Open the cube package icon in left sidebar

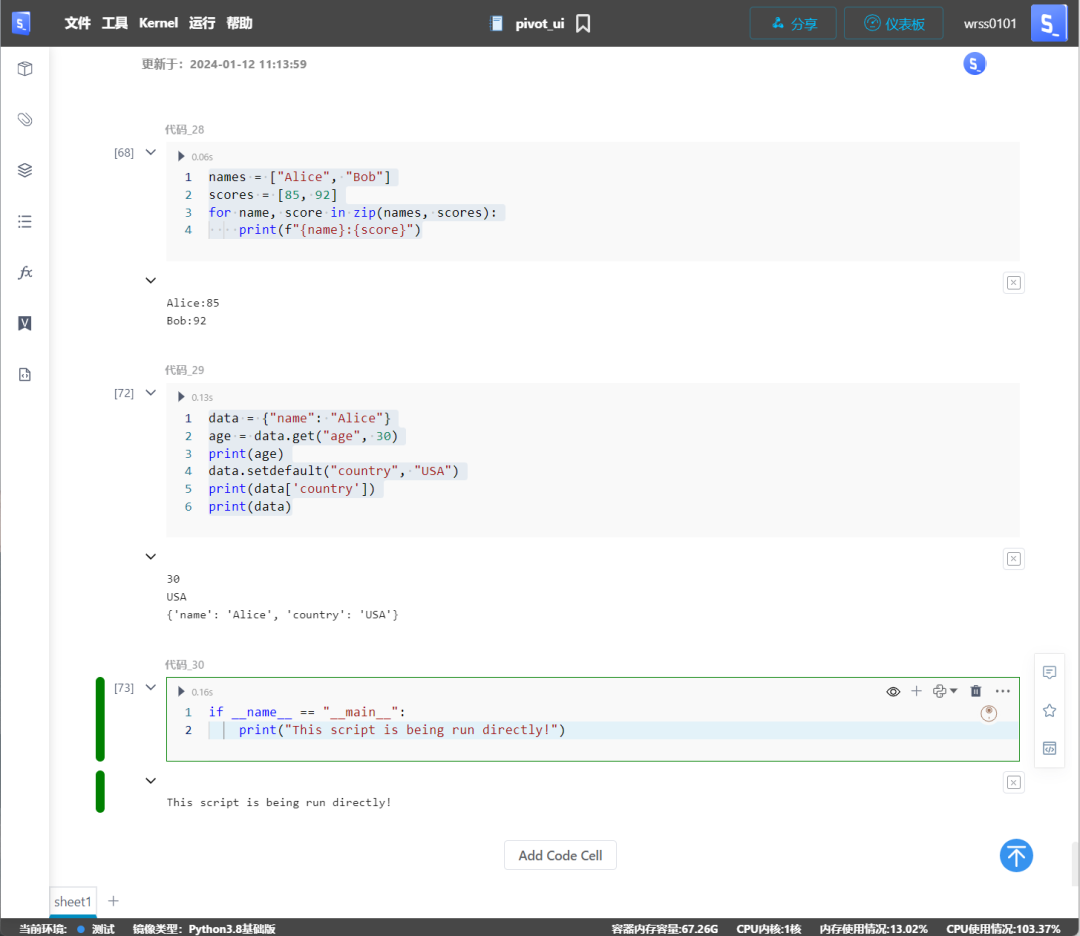tap(25, 69)
